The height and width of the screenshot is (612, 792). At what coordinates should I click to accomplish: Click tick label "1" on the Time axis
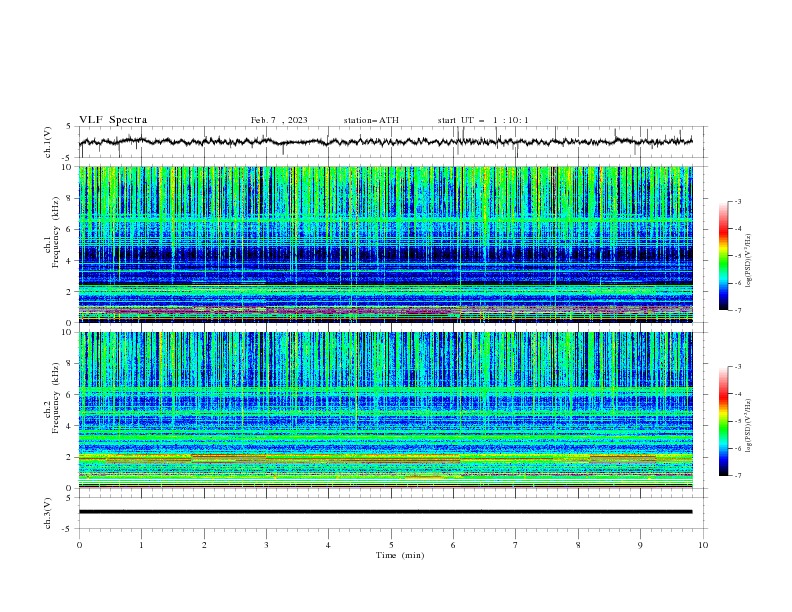(x=141, y=545)
